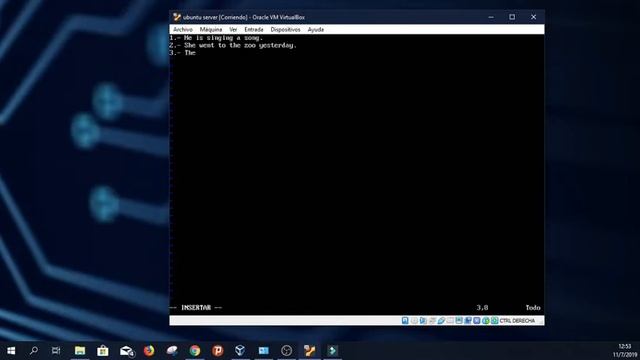The height and width of the screenshot is (360, 640).
Task: Open the Máquina menu
Action: (211, 29)
